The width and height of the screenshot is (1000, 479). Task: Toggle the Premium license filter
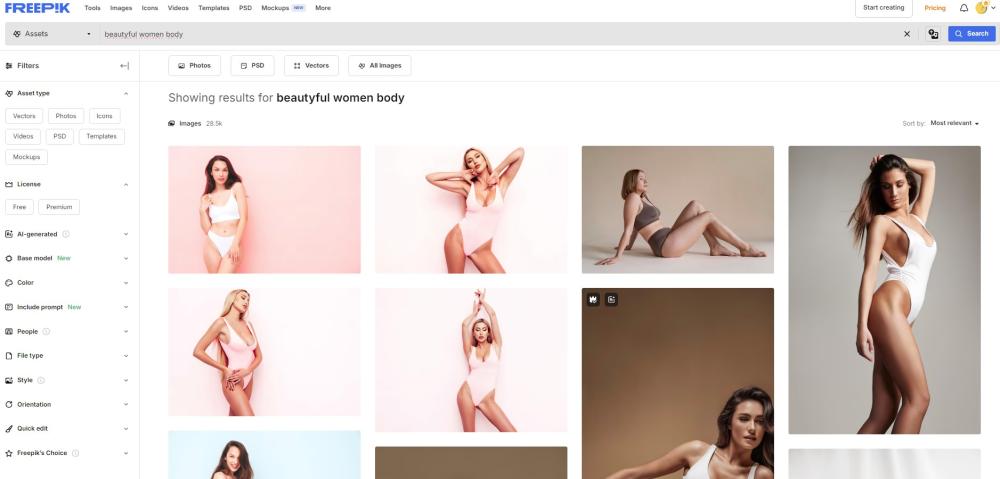coord(58,207)
